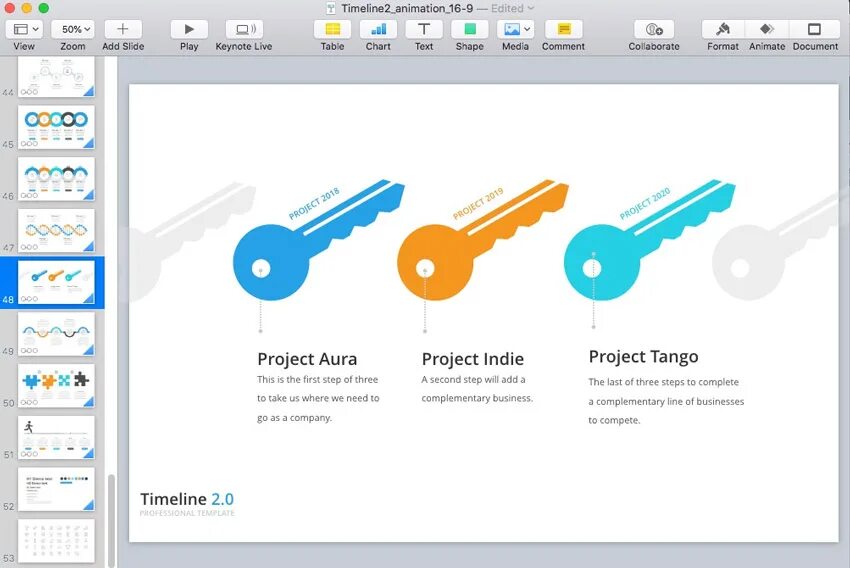Select the PROJECT 2019 label

pos(478,203)
